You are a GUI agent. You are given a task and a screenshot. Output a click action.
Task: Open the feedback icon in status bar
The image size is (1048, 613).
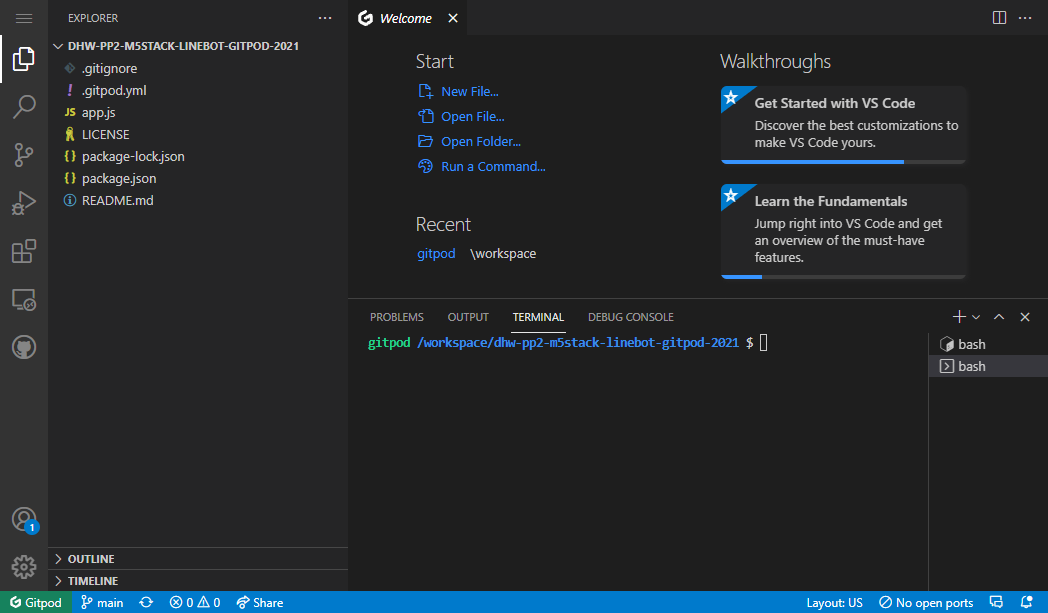click(996, 602)
